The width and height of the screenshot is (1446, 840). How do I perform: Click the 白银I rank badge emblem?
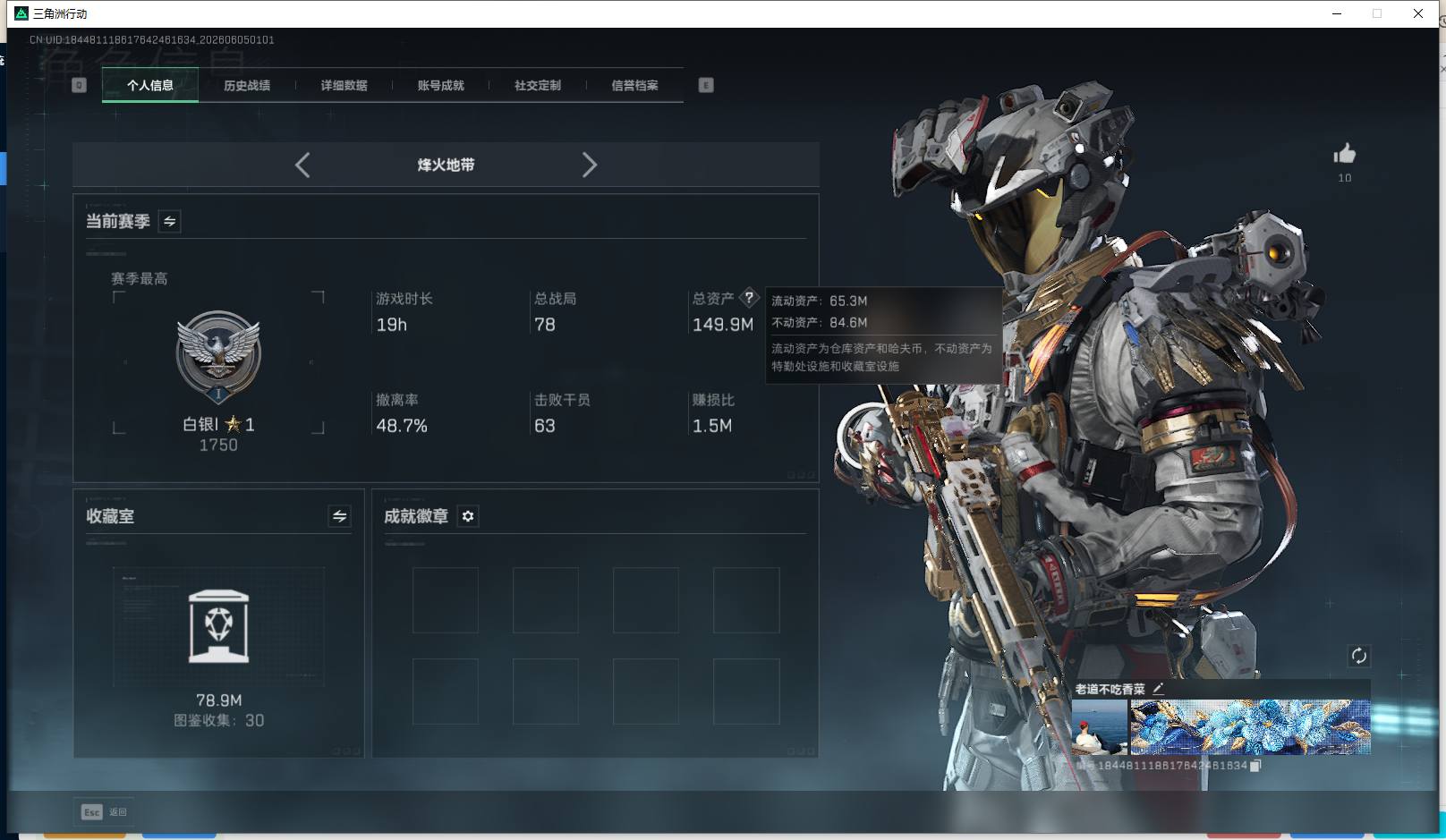coord(218,357)
